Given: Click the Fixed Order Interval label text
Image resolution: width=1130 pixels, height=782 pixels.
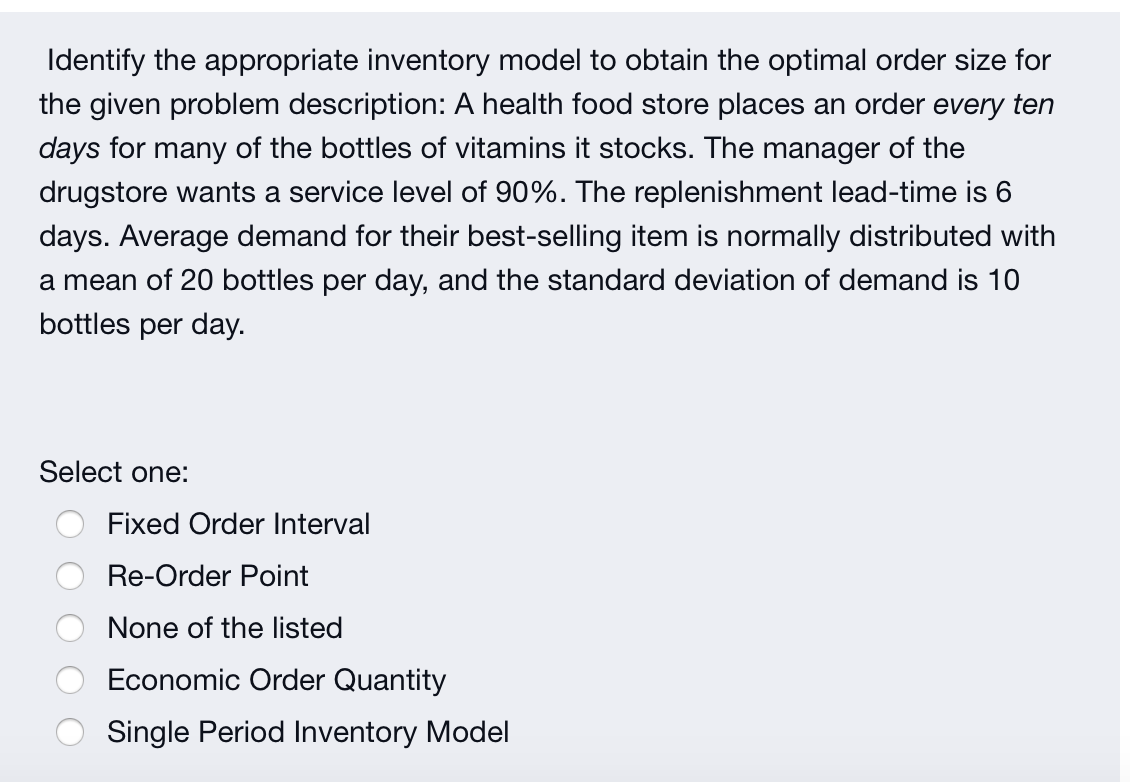Looking at the screenshot, I should click(238, 523).
